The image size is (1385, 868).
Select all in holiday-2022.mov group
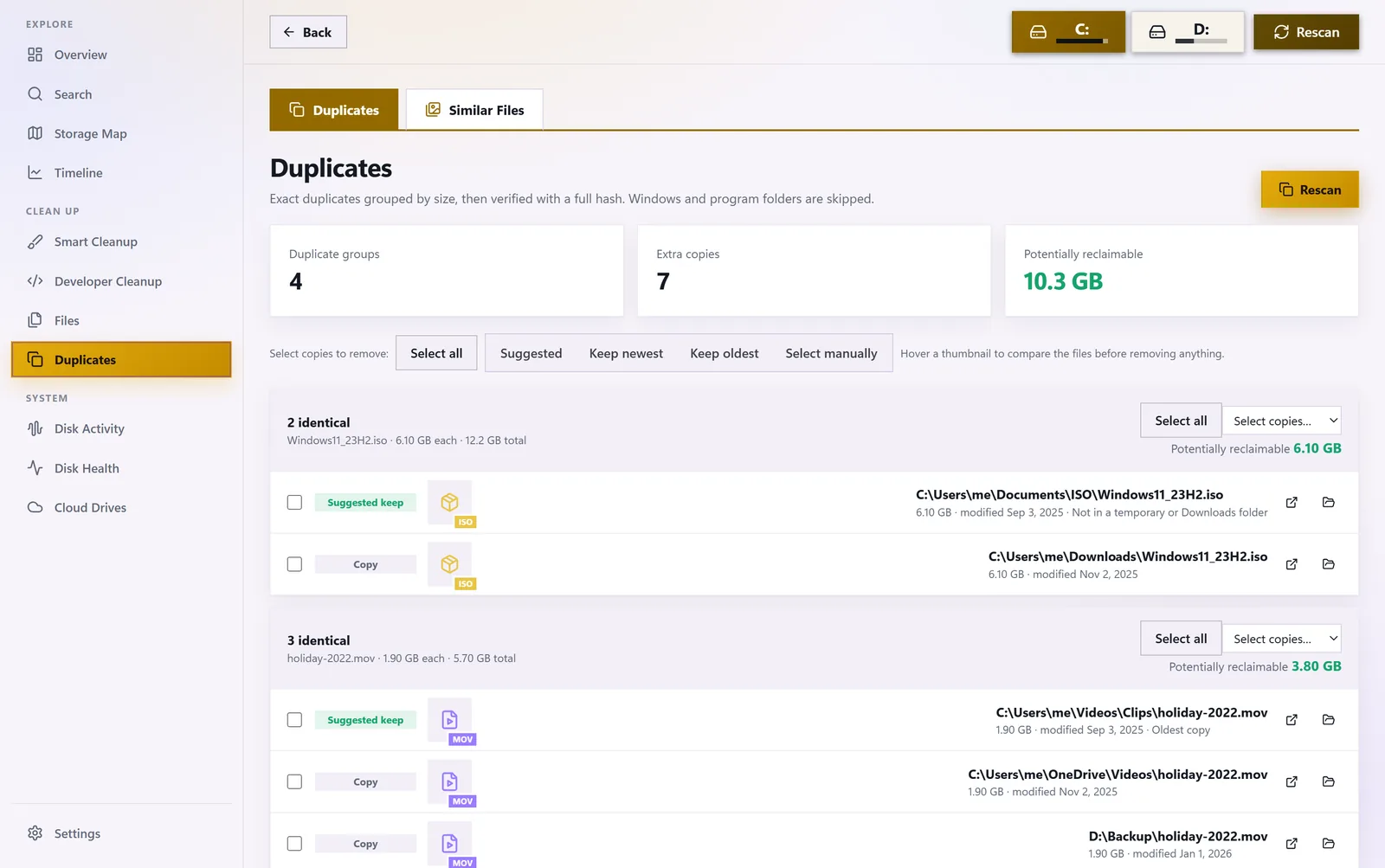pos(1181,639)
